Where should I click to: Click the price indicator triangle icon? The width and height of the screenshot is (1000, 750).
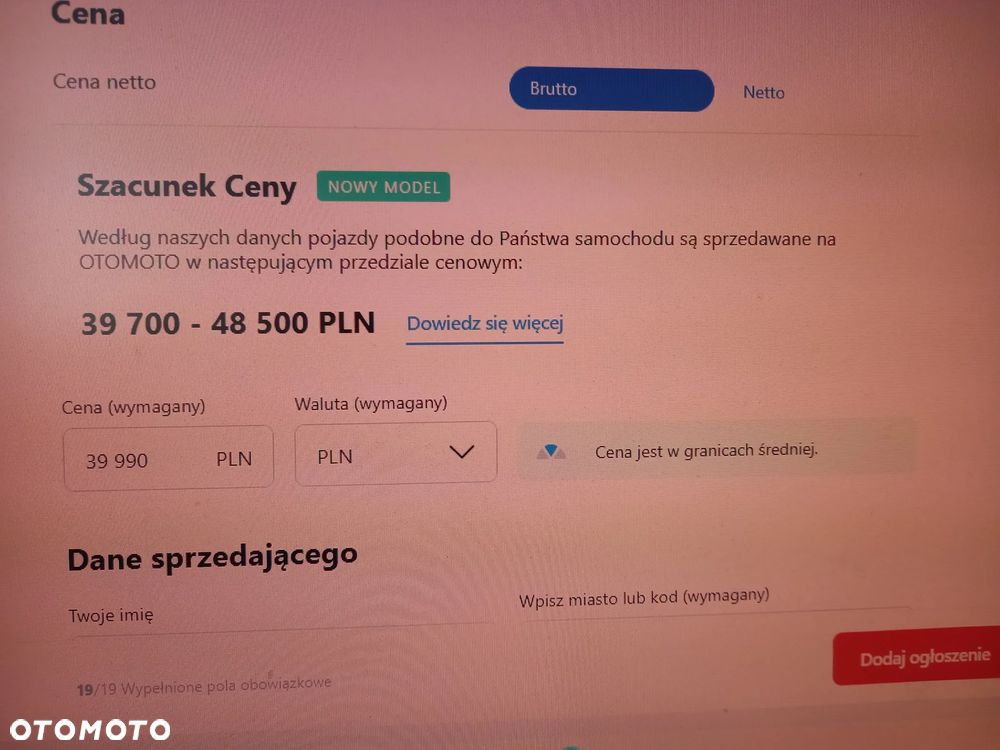(x=551, y=452)
